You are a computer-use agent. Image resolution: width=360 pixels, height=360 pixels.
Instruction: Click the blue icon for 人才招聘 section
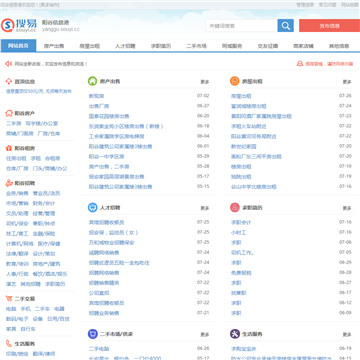[x=92, y=207]
